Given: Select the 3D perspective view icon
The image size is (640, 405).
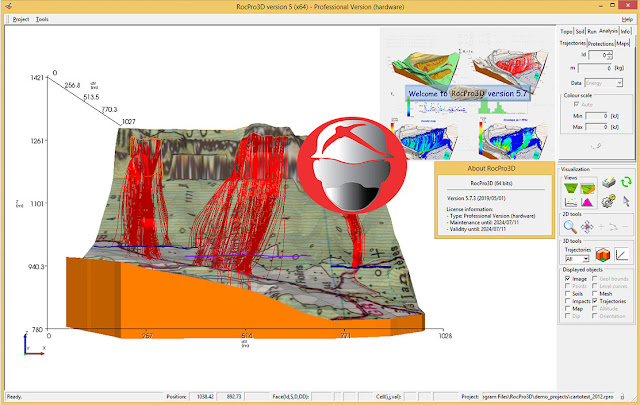Looking at the screenshot, I should point(587,189).
